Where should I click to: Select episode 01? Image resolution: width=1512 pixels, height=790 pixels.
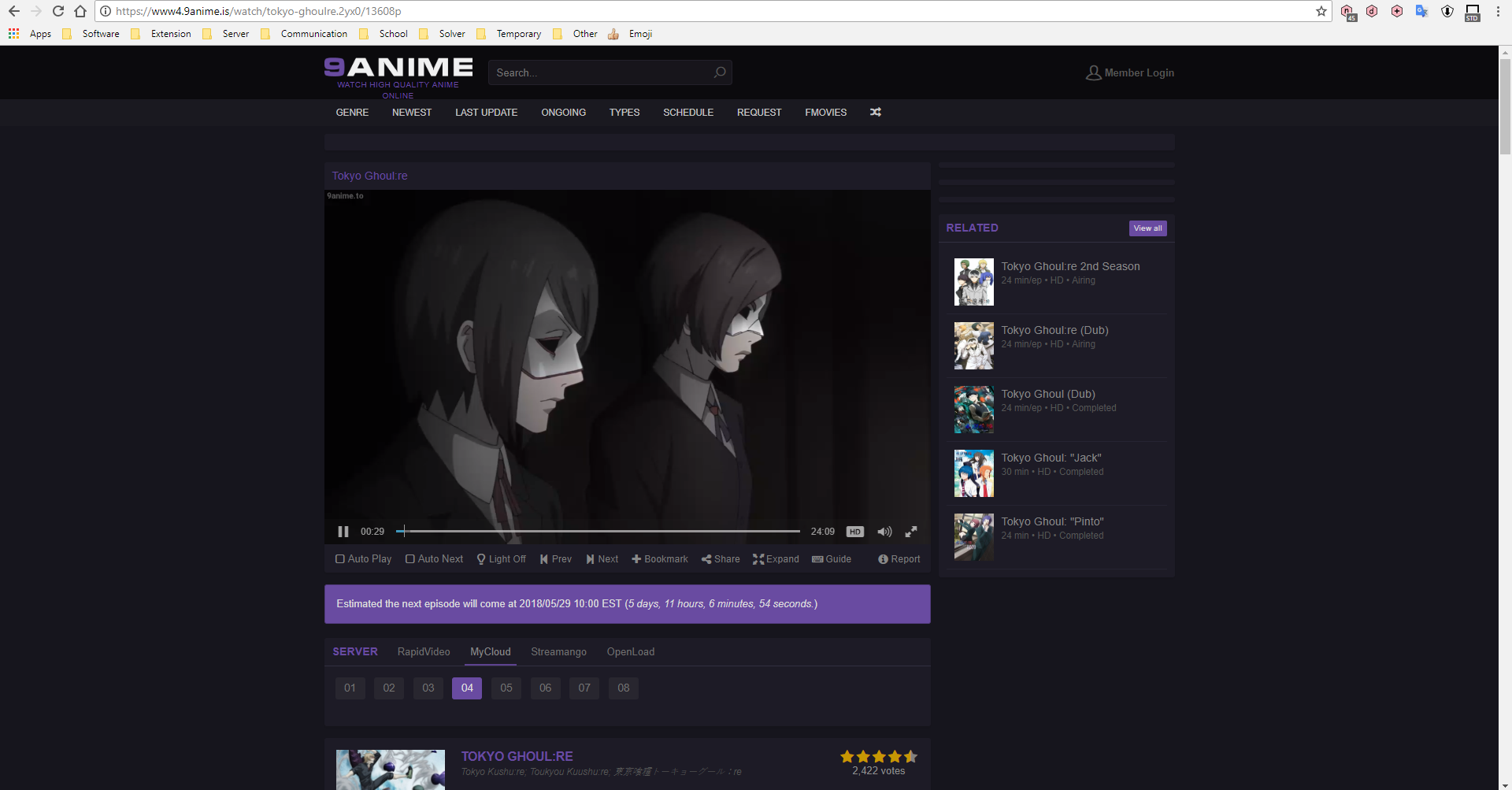tap(350, 688)
